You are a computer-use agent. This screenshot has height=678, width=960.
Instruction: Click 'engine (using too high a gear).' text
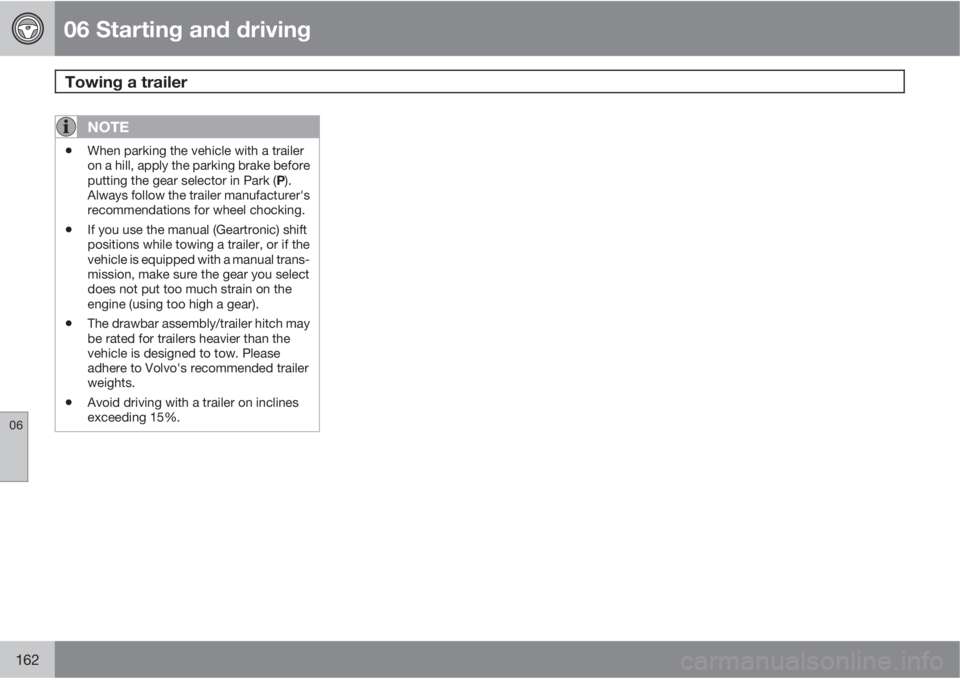click(x=173, y=304)
